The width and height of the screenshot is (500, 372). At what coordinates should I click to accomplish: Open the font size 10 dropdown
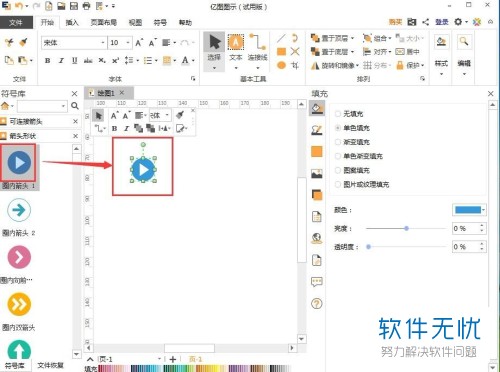128,43
